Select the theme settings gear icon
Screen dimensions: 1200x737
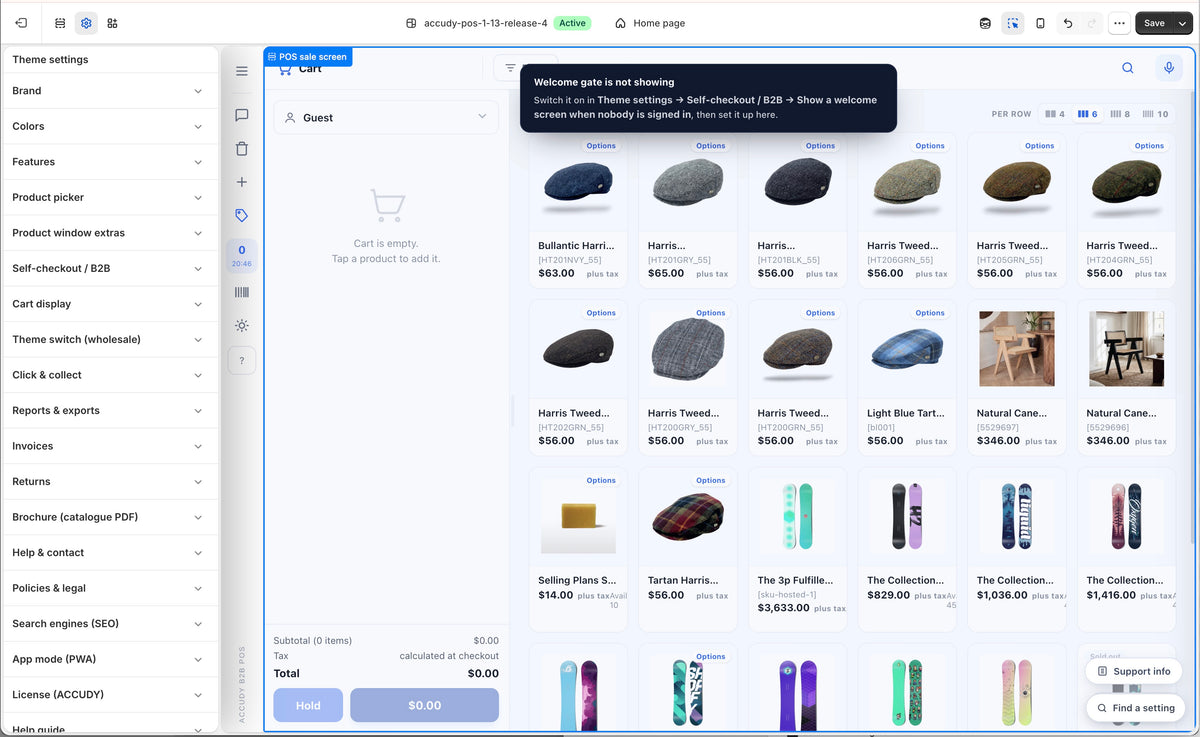86,23
